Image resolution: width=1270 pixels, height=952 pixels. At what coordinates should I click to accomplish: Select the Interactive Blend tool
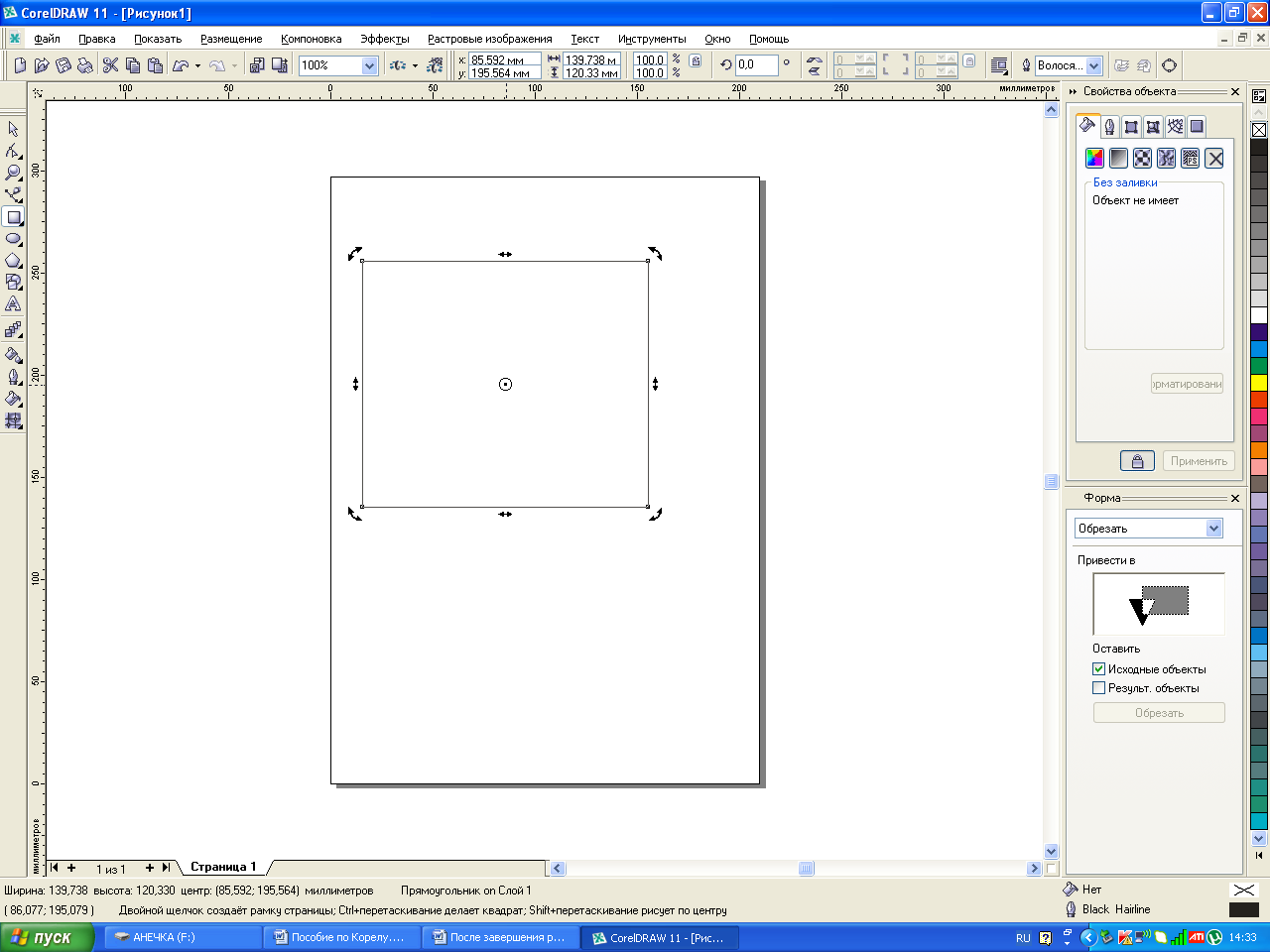tap(13, 330)
